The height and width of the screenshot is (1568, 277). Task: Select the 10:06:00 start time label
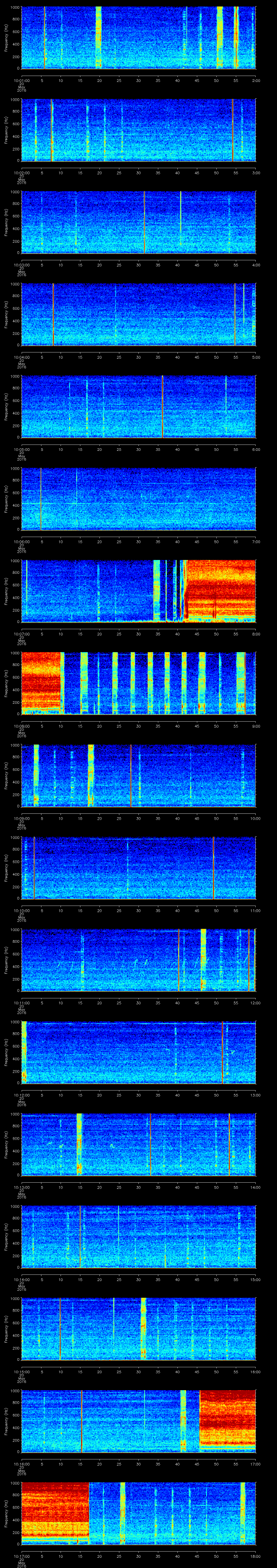tap(21, 542)
